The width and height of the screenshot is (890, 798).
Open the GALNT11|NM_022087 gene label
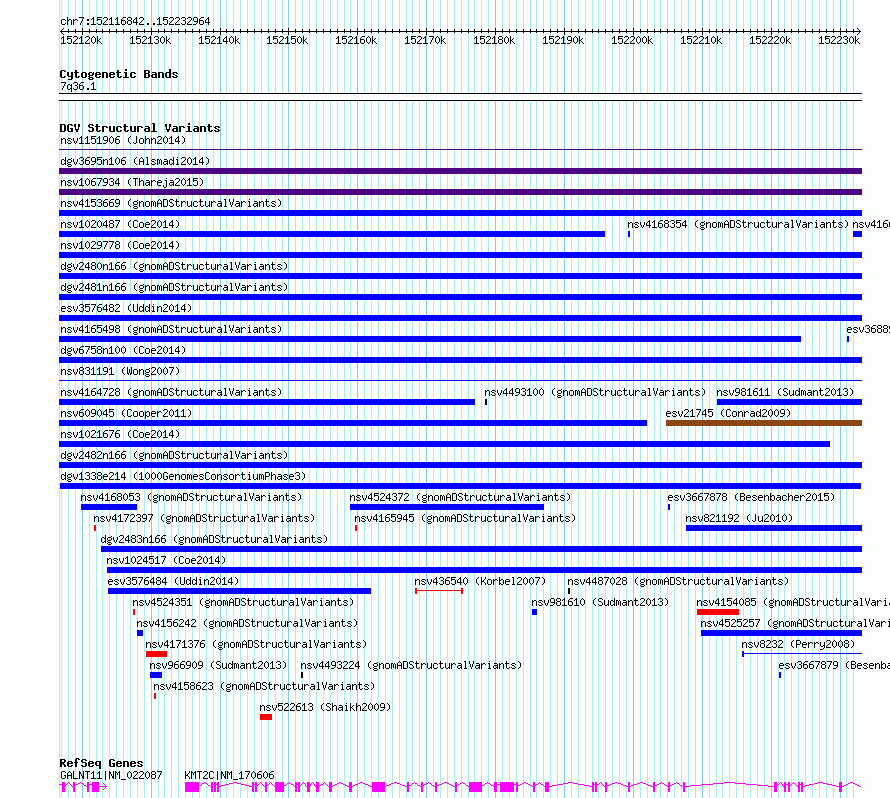tap(111, 775)
